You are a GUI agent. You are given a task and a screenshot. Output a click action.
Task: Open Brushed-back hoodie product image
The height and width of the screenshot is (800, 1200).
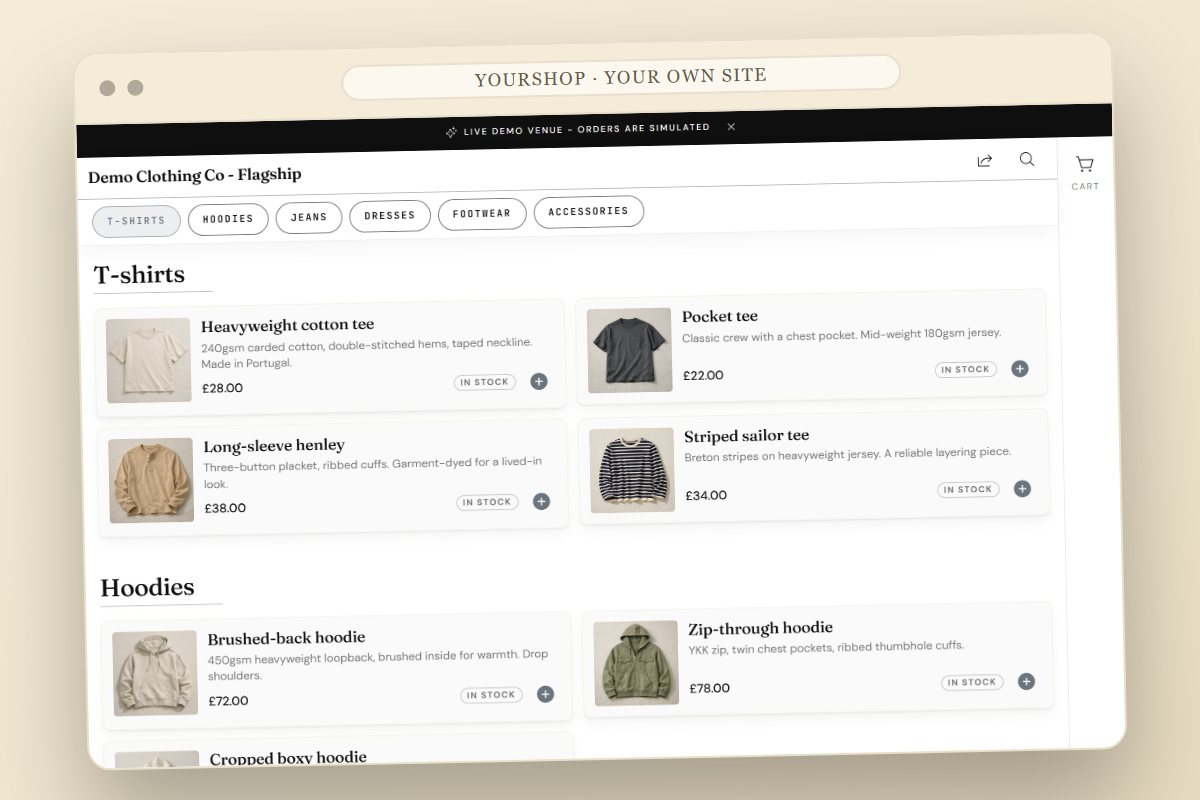[155, 673]
